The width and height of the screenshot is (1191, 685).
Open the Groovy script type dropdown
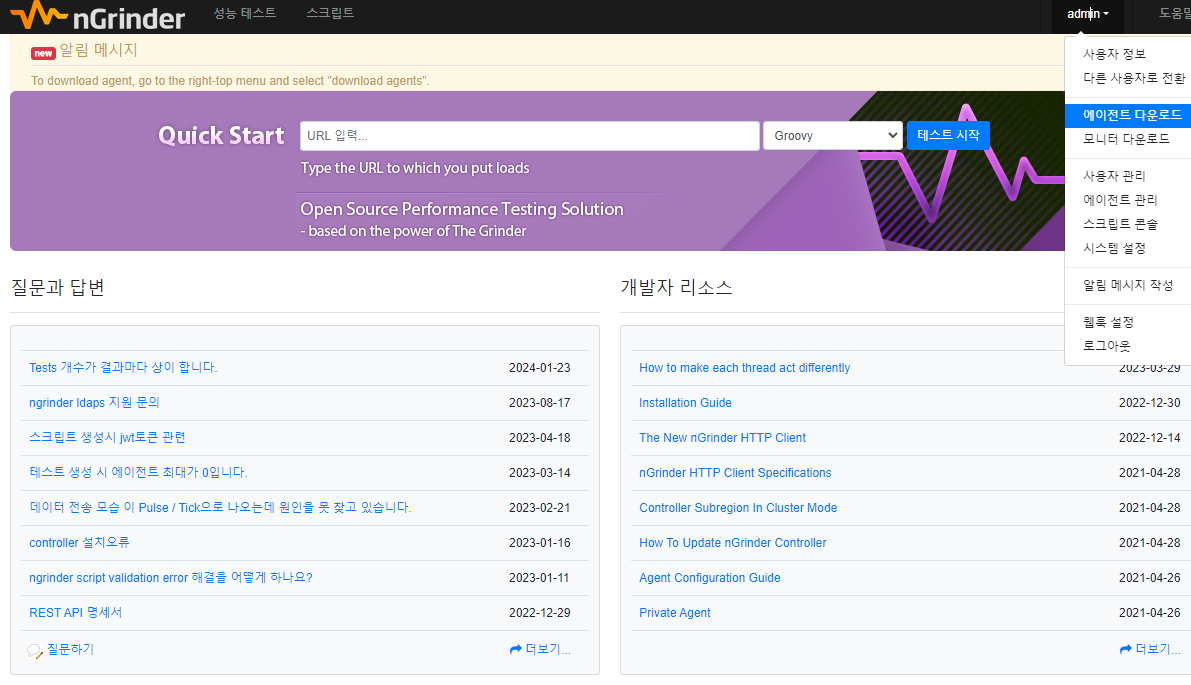click(833, 136)
